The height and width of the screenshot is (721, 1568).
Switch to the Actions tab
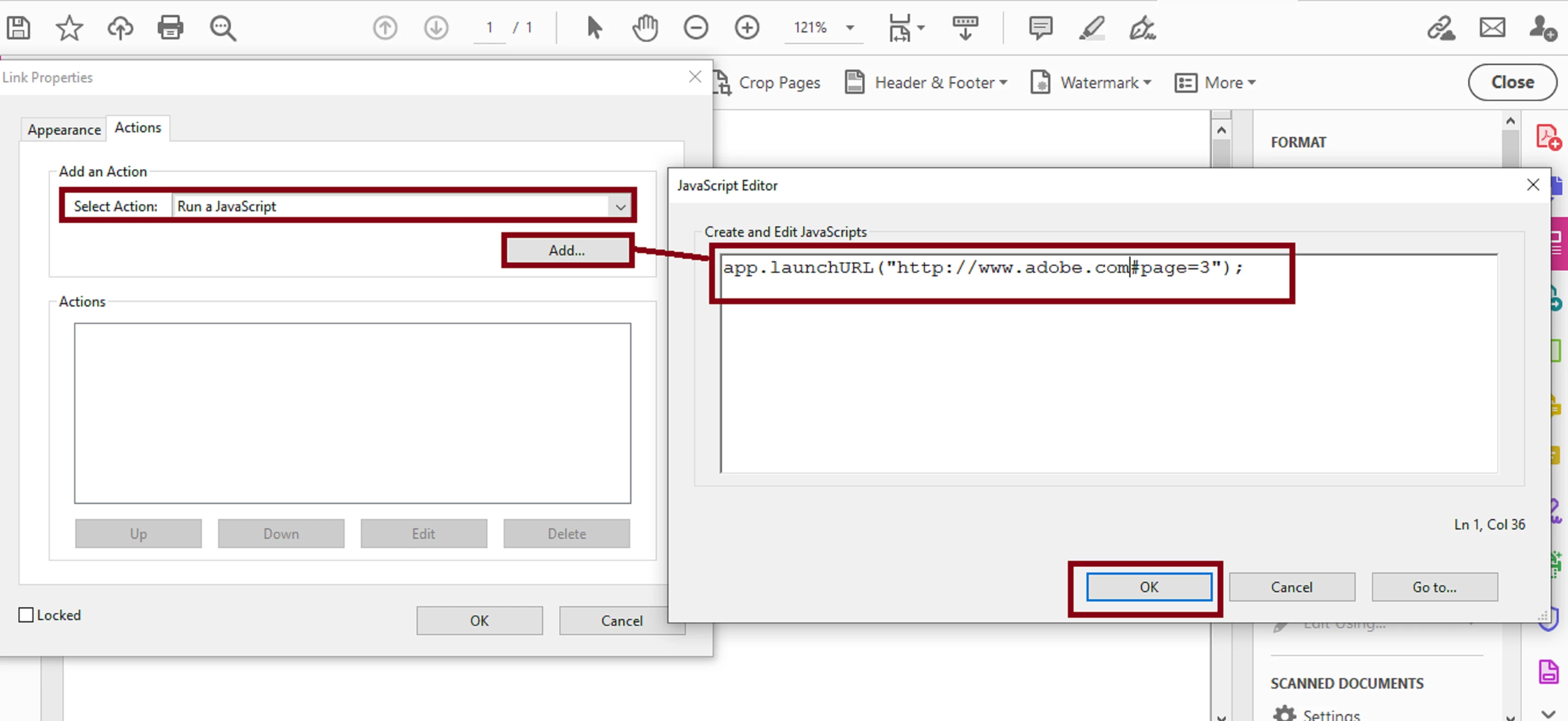pyautogui.click(x=138, y=127)
